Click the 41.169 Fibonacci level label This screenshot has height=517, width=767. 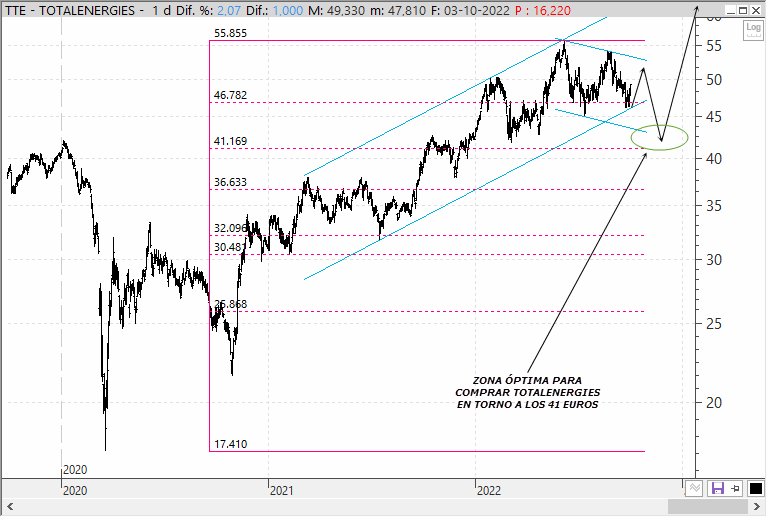[x=230, y=141]
